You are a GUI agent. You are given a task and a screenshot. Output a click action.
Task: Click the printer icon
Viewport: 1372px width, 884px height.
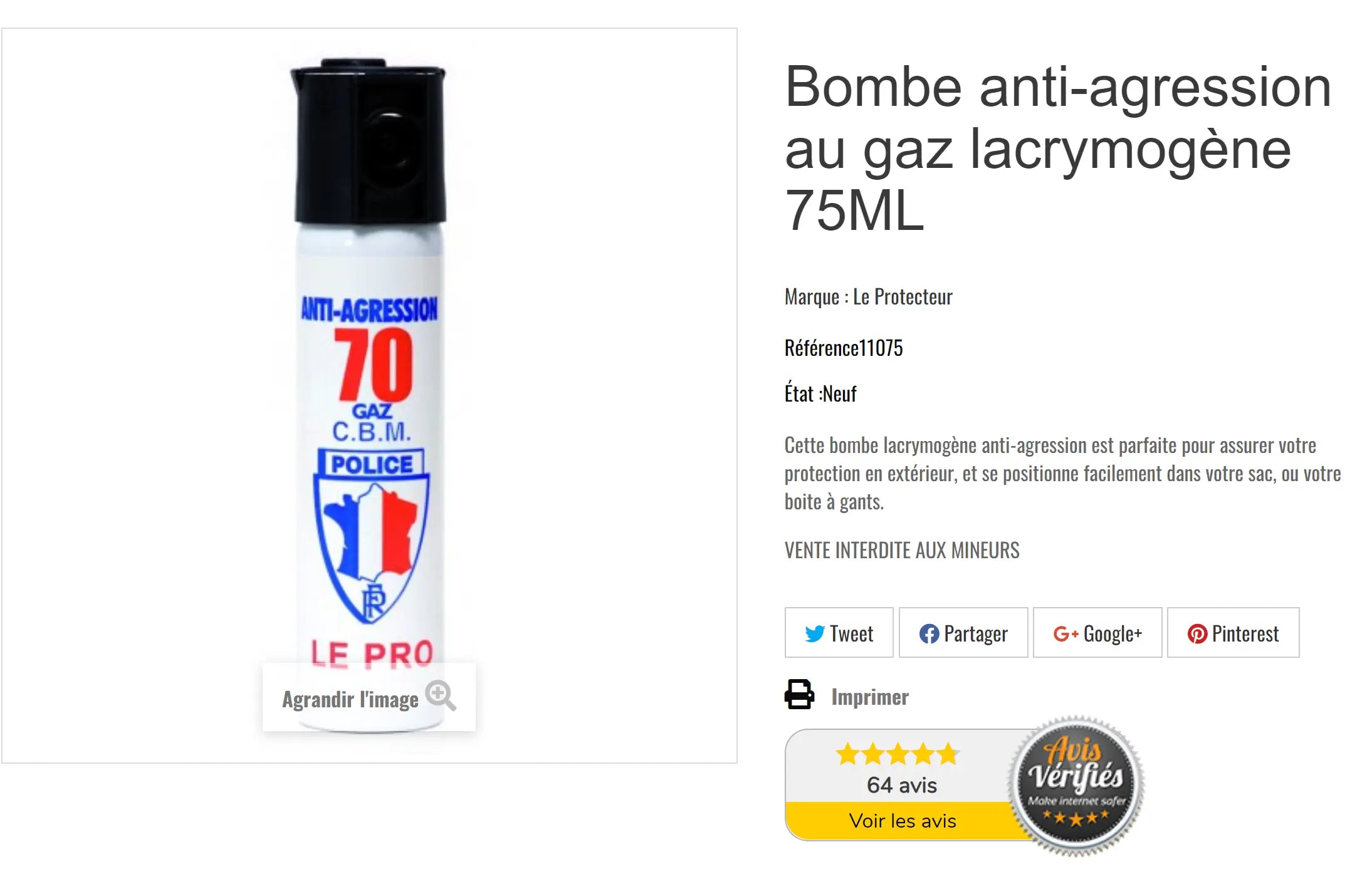799,694
